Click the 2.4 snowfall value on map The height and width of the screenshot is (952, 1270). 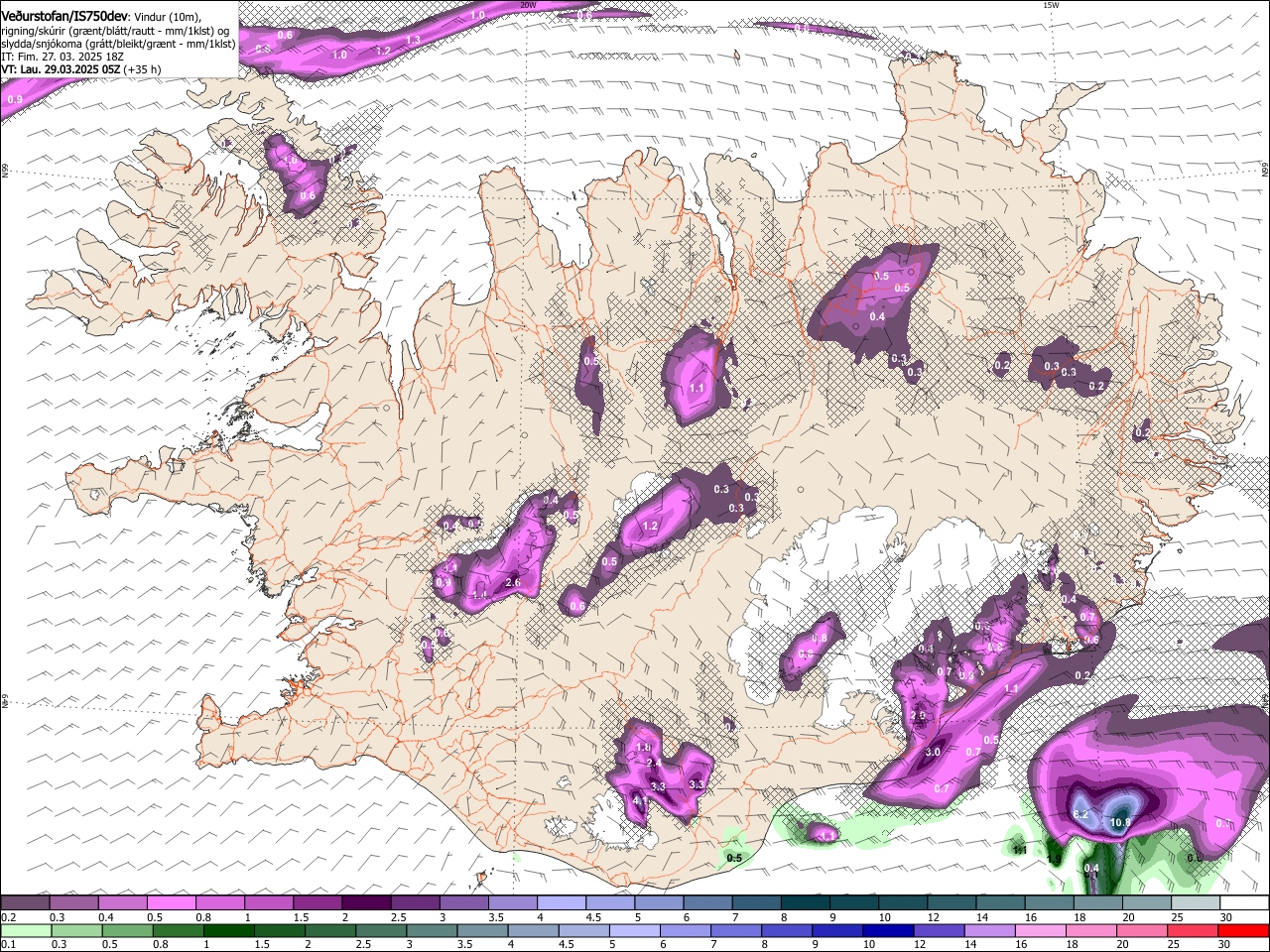(653, 763)
